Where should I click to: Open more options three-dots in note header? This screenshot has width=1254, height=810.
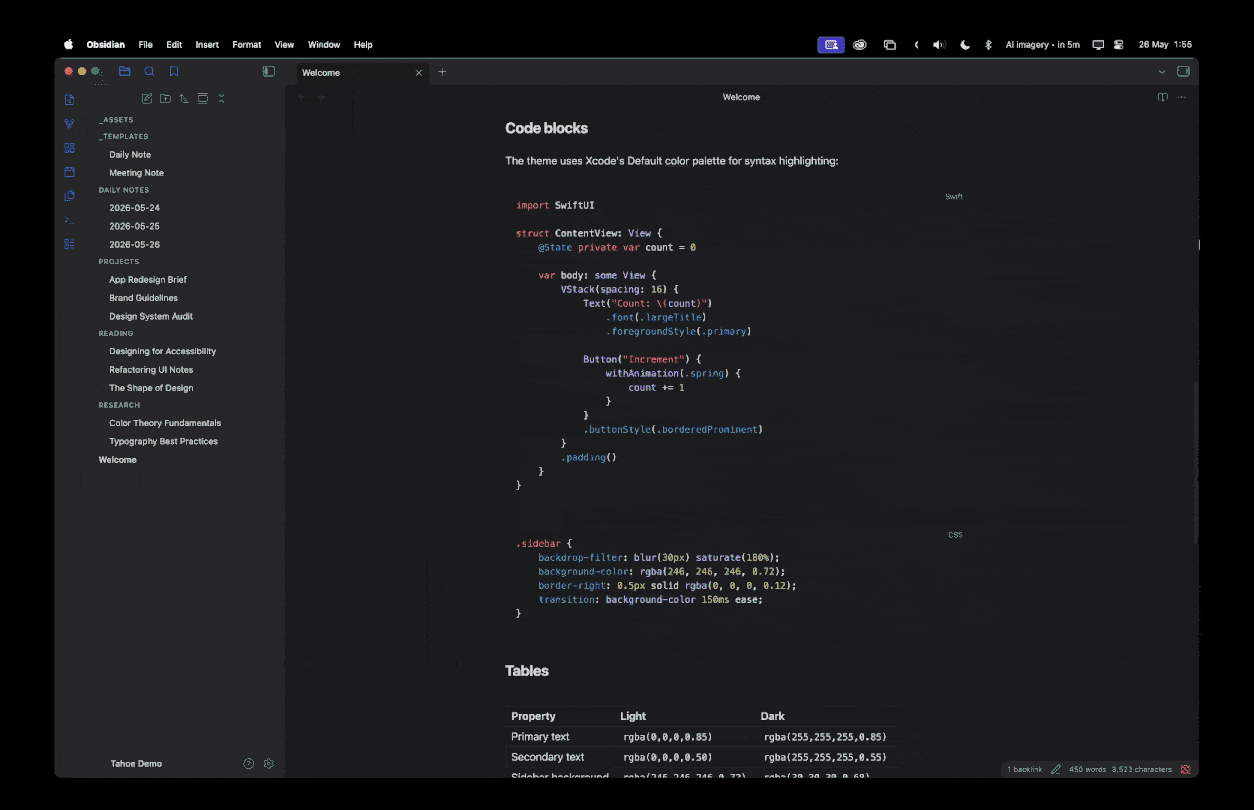coord(1182,98)
